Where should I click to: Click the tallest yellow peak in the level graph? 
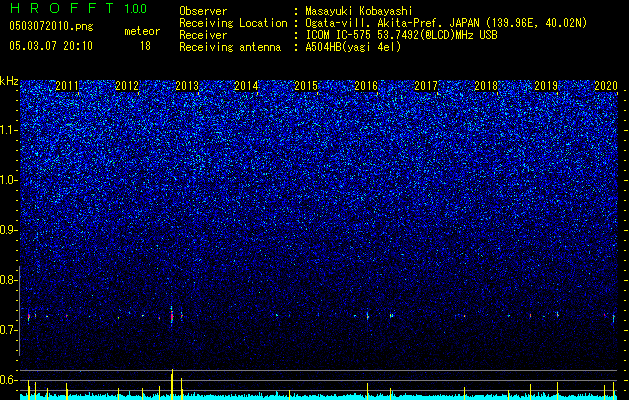click(172, 384)
